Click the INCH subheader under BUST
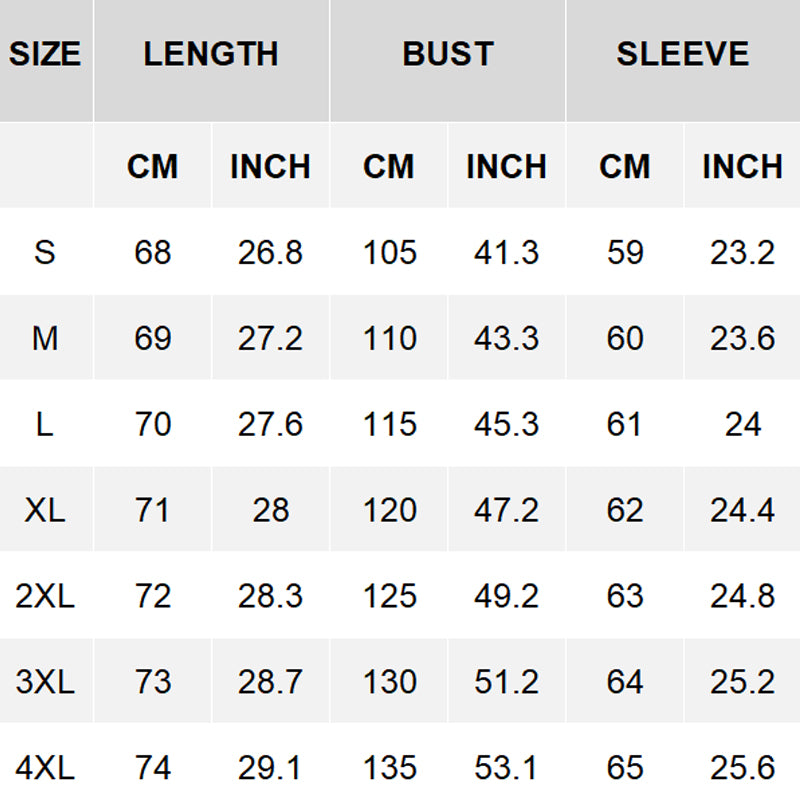Screen dimensions: 800x800 507,167
